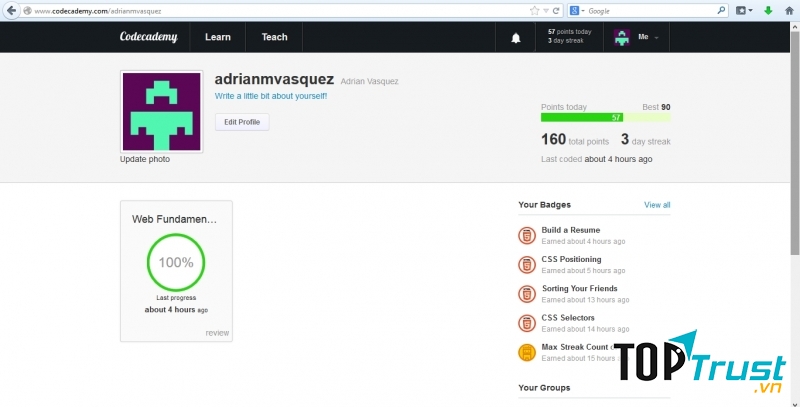The width and height of the screenshot is (800, 407).
Task: Click the 3 day streak text
Action: point(645,139)
